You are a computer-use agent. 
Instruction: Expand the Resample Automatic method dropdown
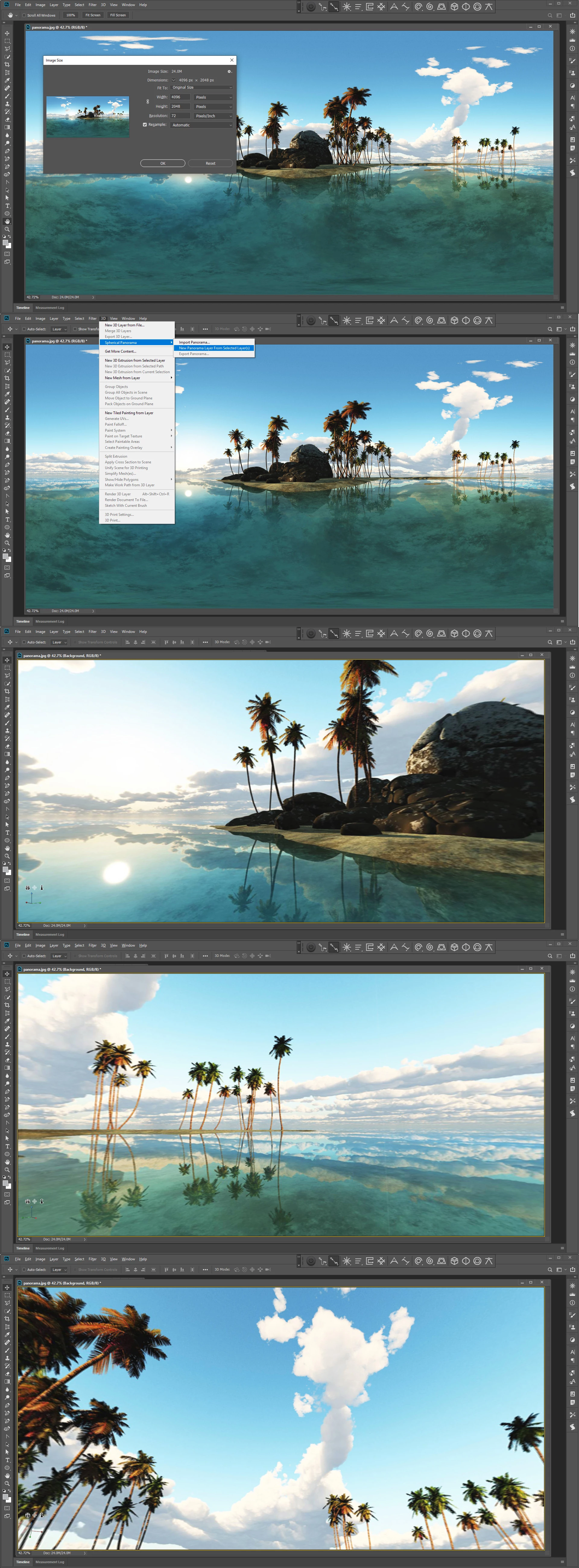pyautogui.click(x=201, y=125)
